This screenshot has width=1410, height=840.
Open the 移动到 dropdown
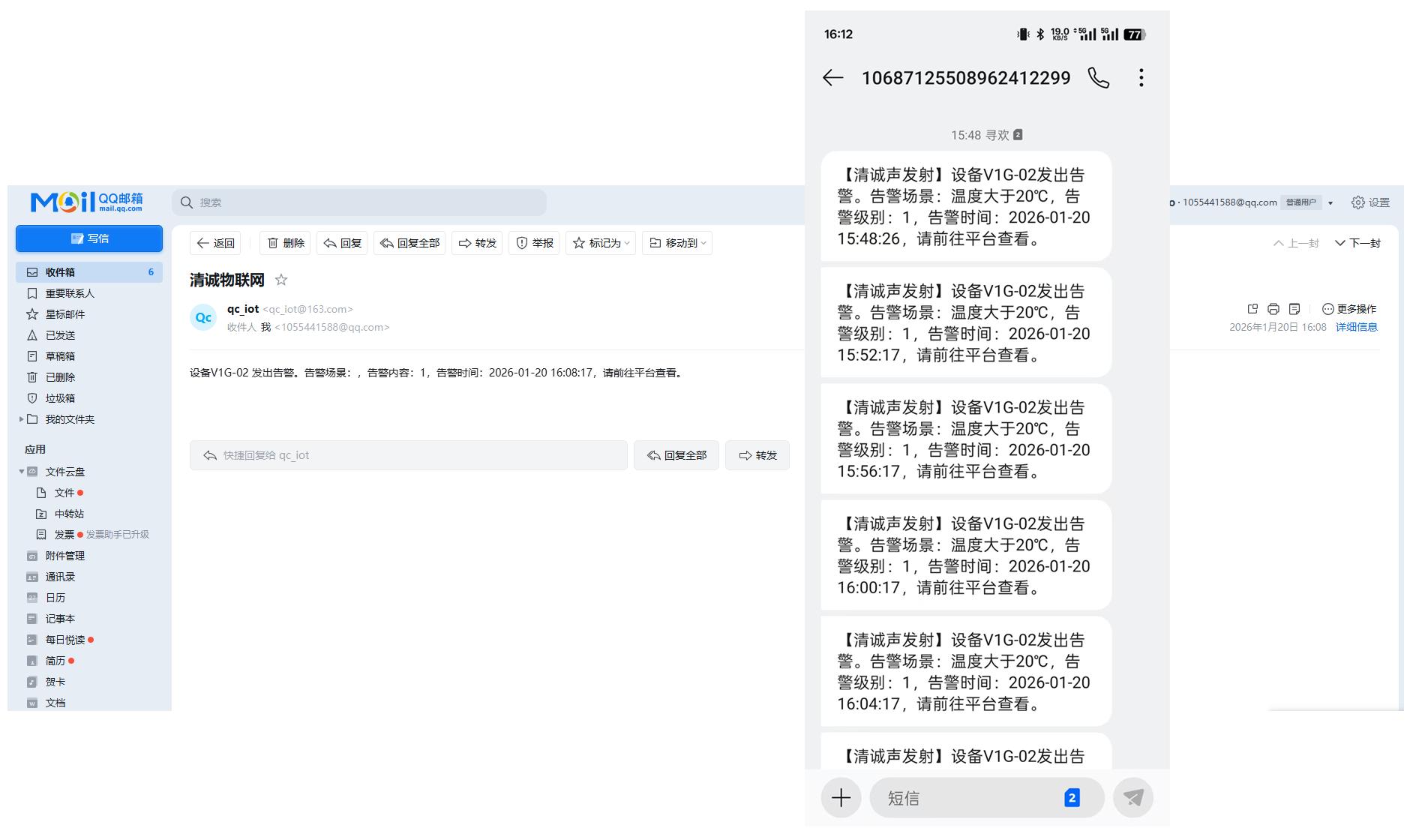point(677,243)
